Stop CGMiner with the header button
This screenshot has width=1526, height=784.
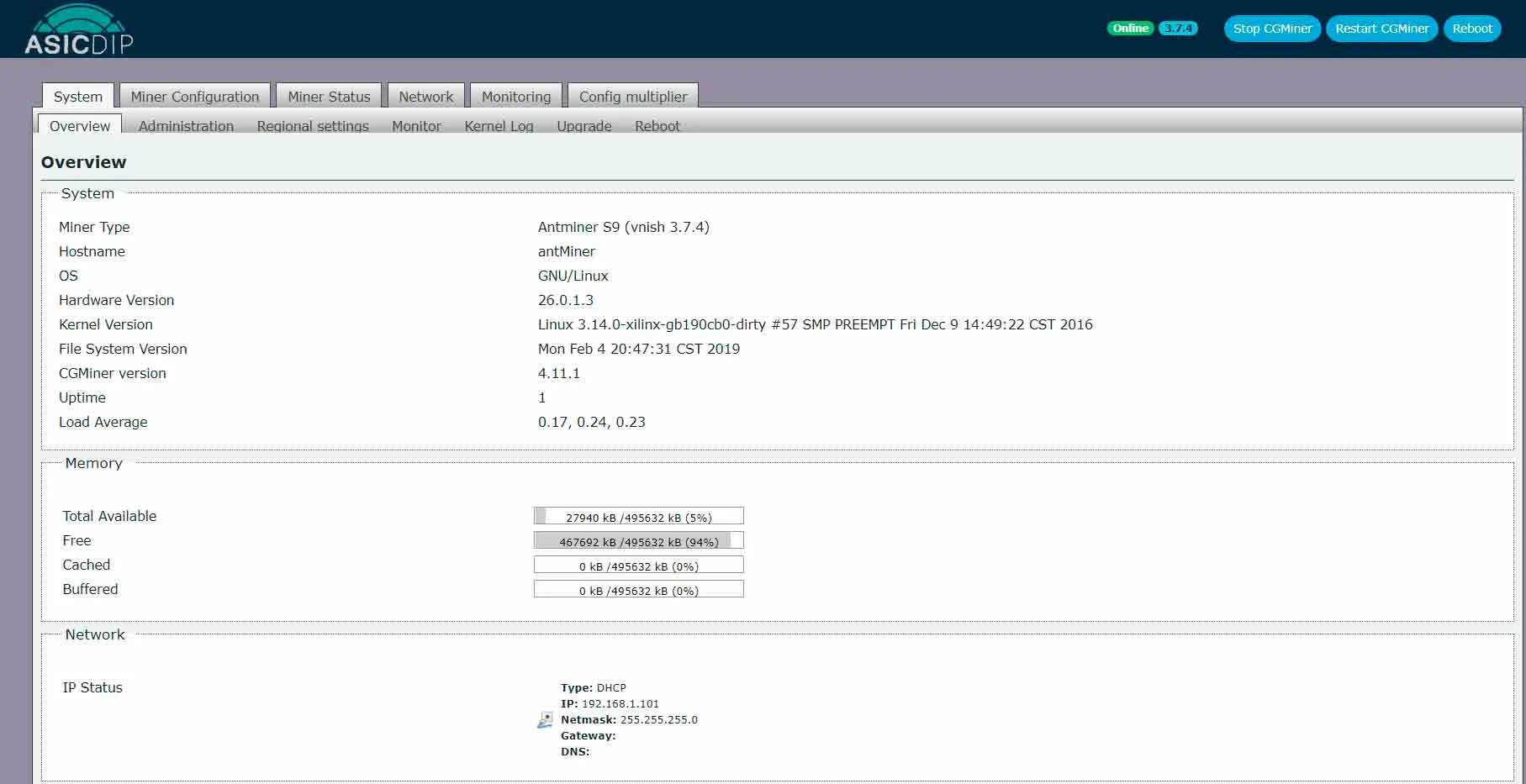1272,29
